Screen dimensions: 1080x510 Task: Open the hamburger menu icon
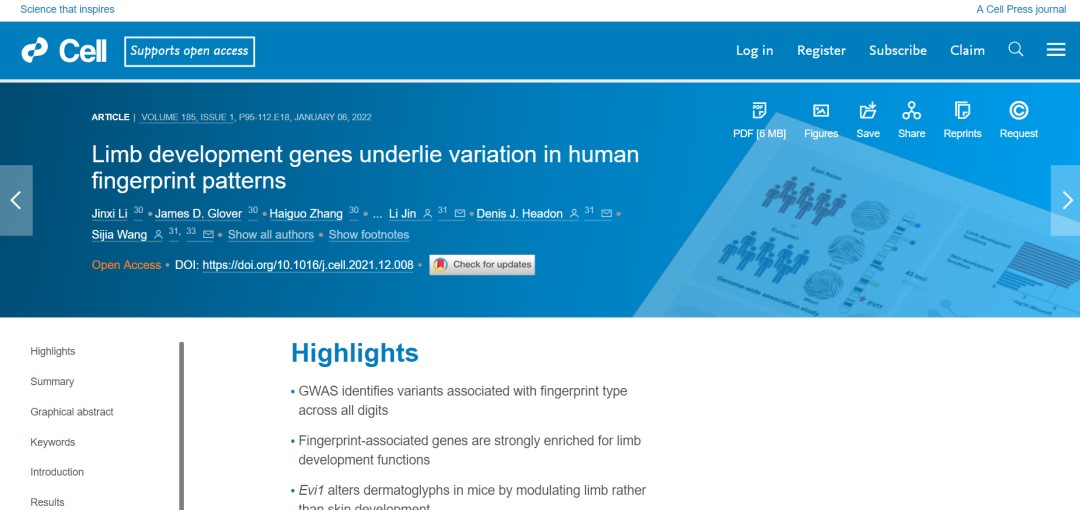pyautogui.click(x=1056, y=50)
